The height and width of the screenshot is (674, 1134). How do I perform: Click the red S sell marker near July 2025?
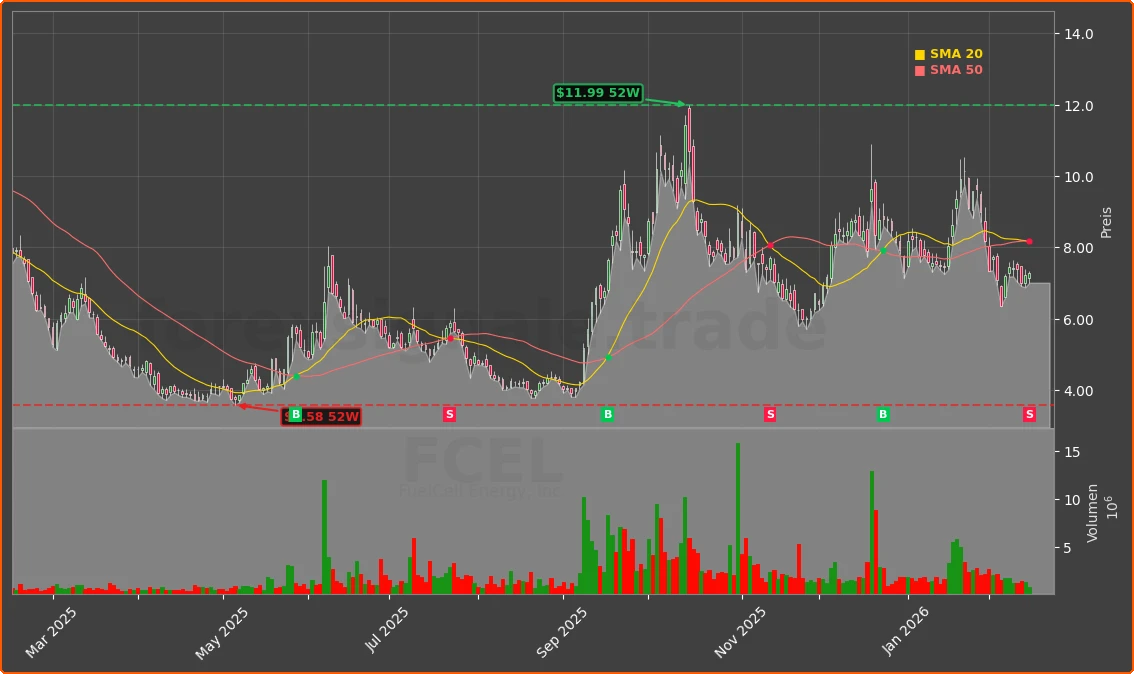coord(449,413)
